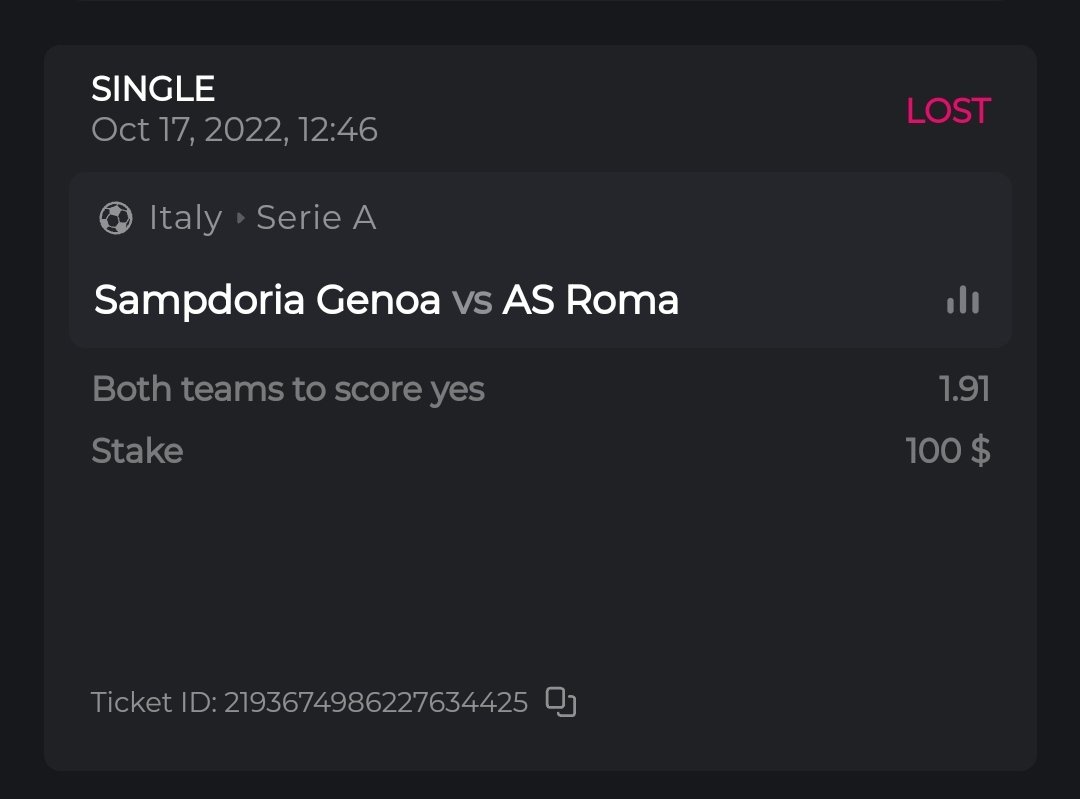Click empty space below the Stake row

coord(540,570)
